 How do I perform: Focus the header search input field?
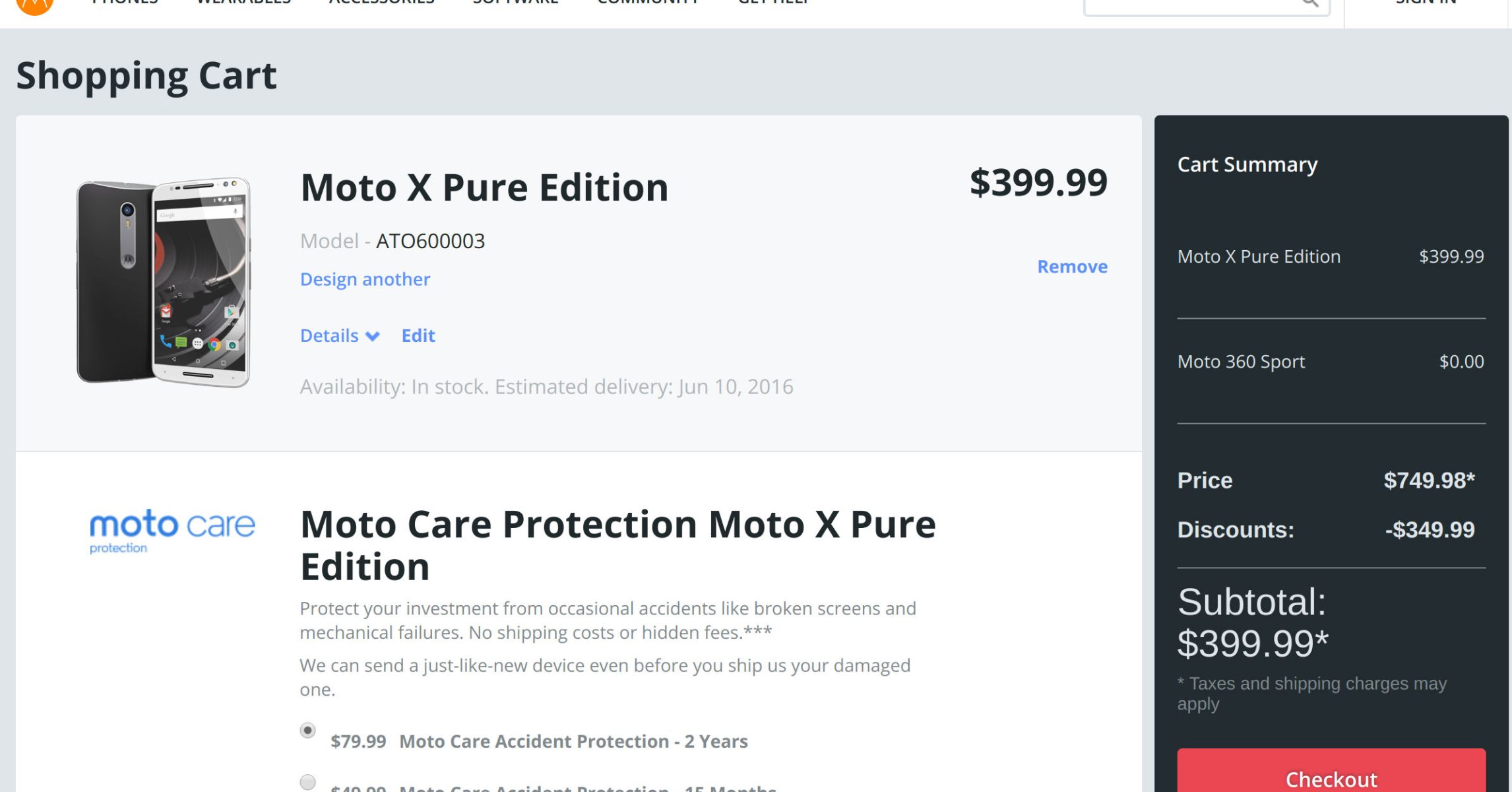(1187, 5)
